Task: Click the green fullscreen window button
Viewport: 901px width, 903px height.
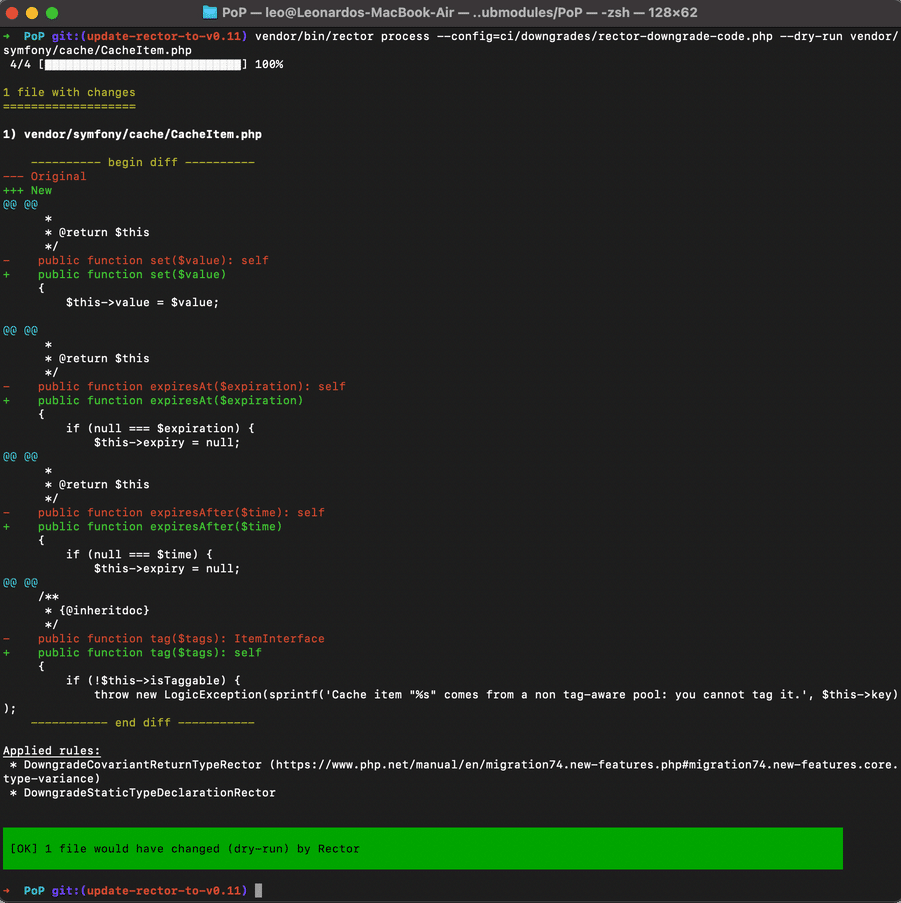Action: pos(52,13)
